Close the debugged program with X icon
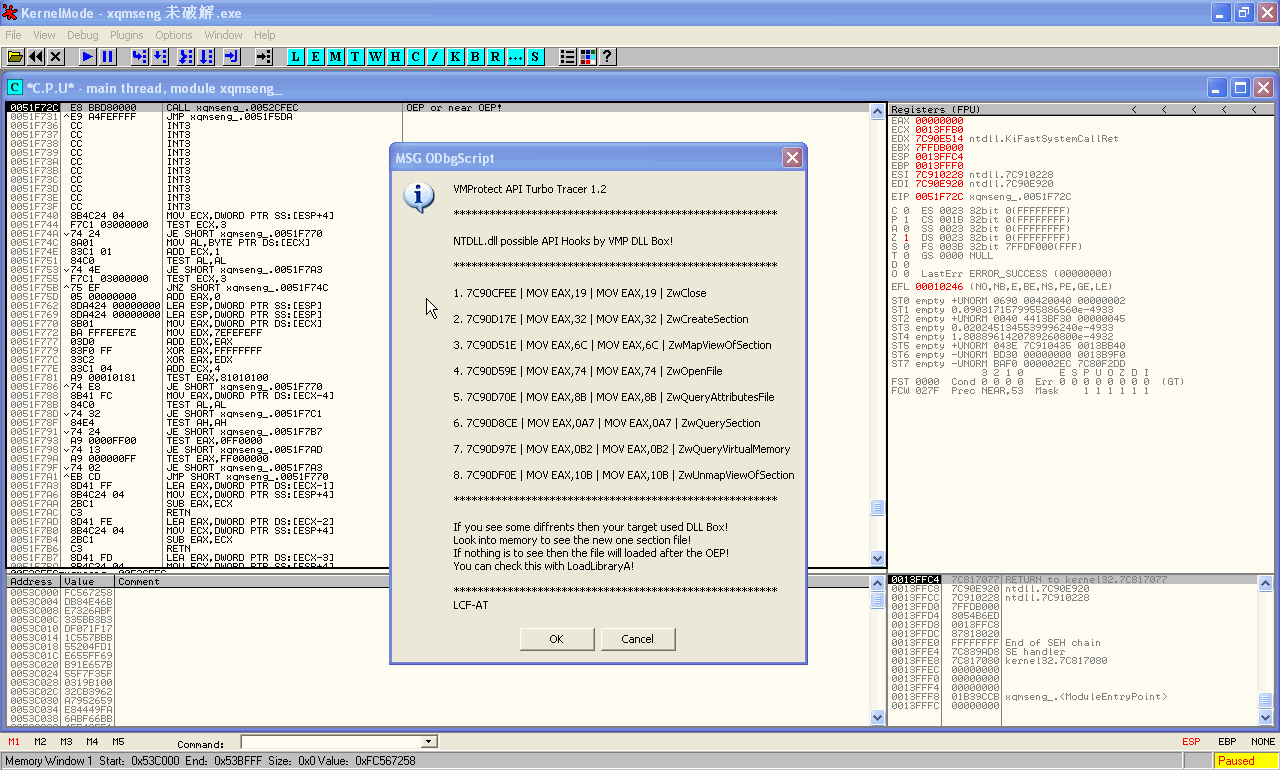 56,57
